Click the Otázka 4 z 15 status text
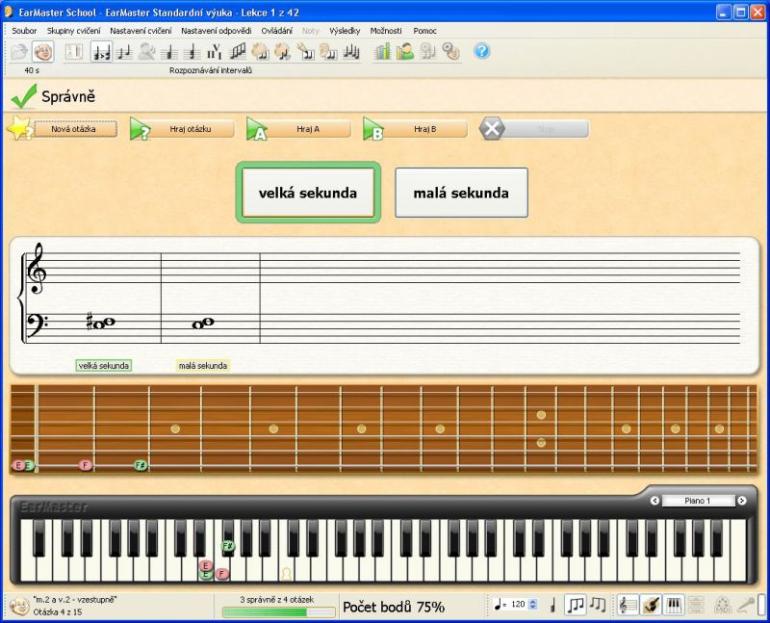 click(57, 612)
